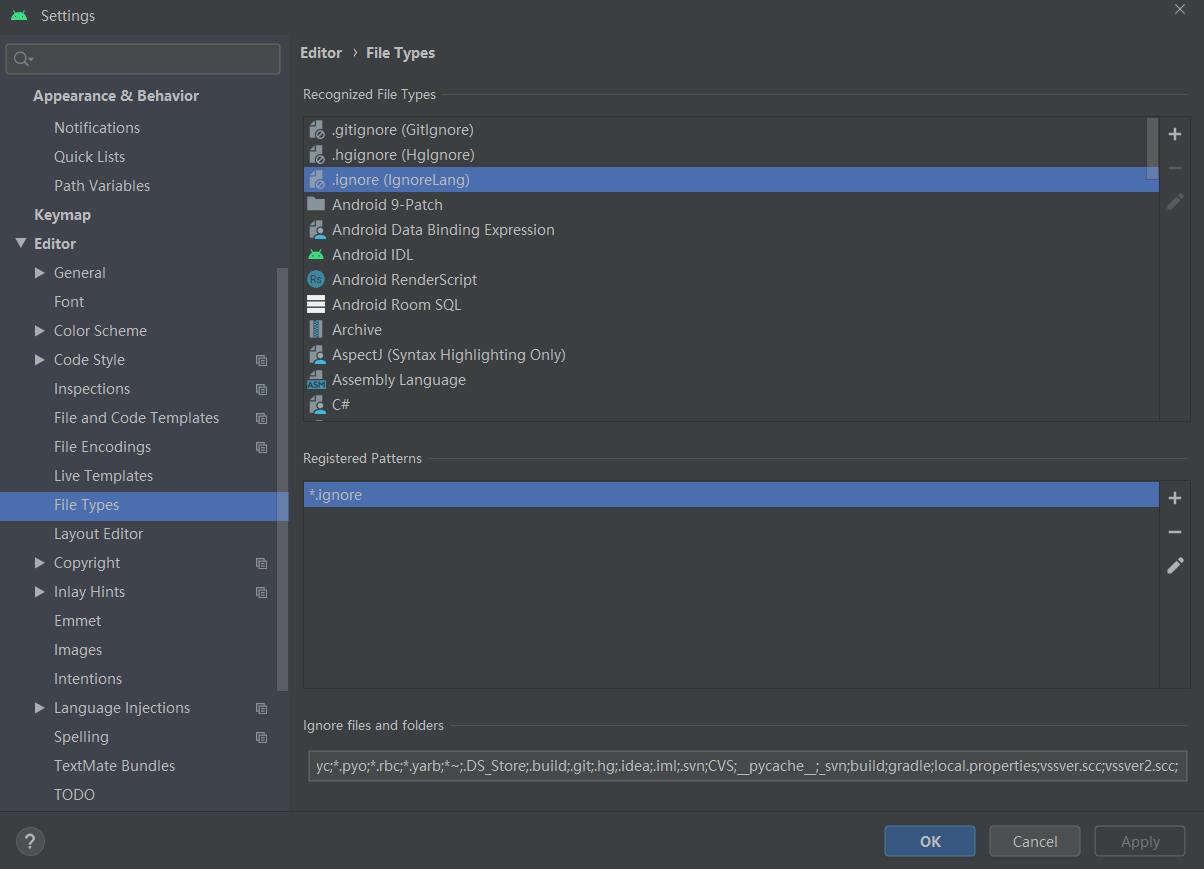Expand the Inlay Hints node

pos(40,592)
